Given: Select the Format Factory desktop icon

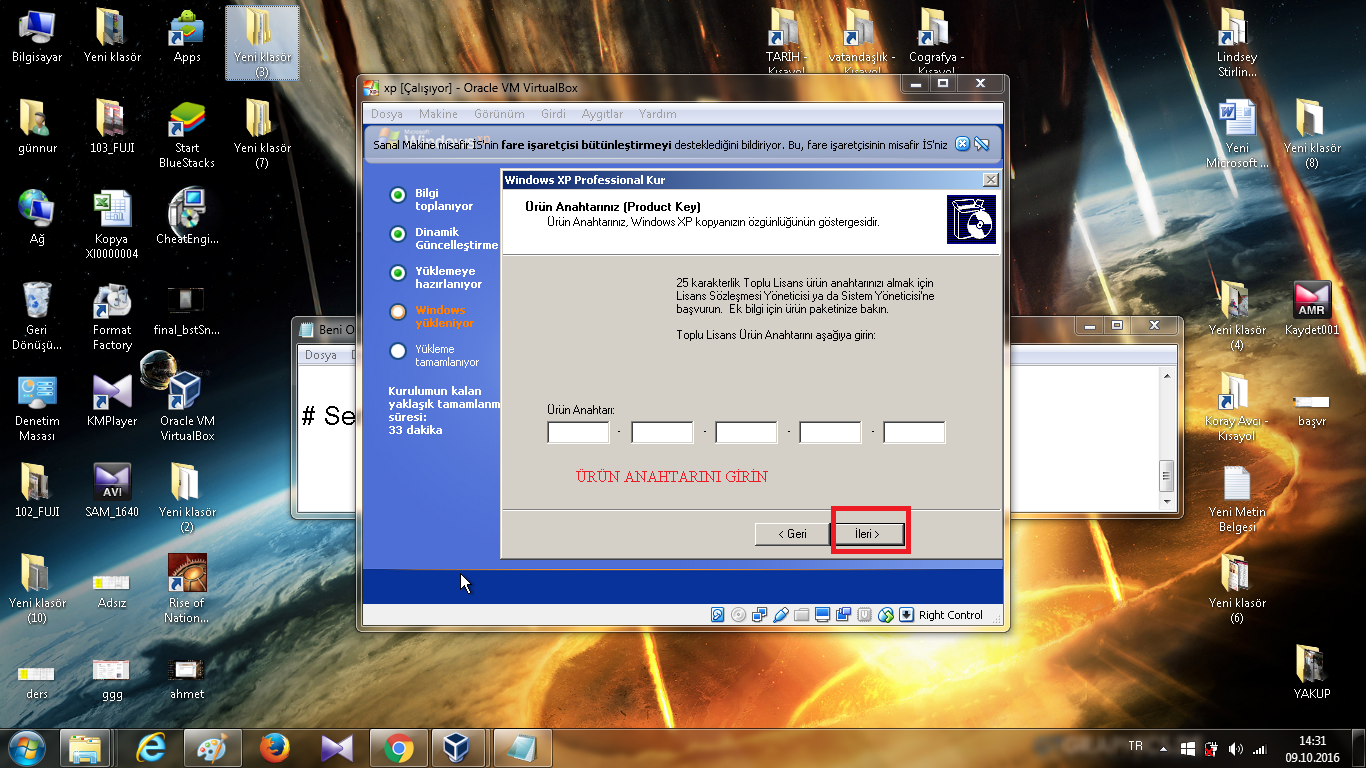Looking at the screenshot, I should [112, 317].
